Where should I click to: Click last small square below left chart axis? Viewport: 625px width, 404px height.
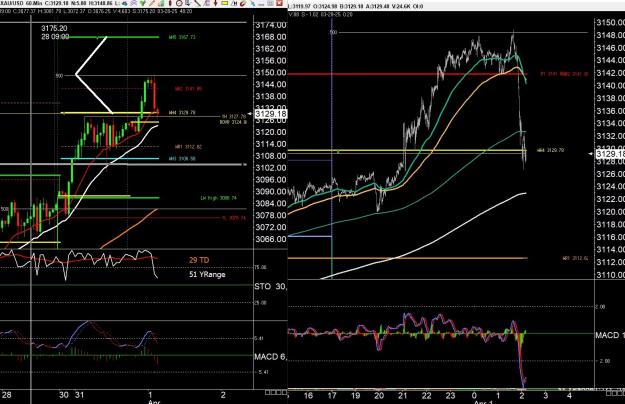[284, 392]
